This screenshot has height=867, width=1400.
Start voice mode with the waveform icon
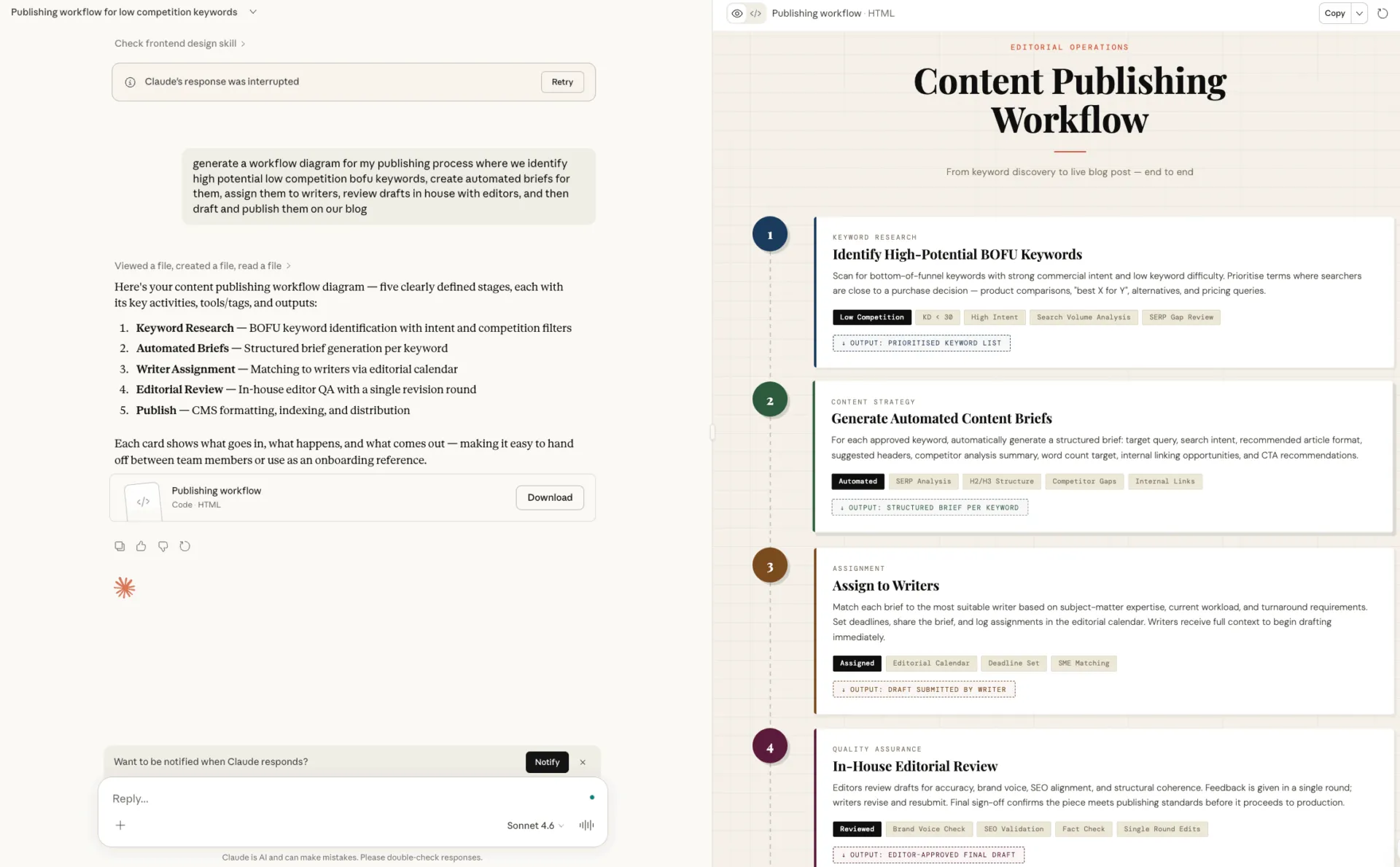(586, 825)
